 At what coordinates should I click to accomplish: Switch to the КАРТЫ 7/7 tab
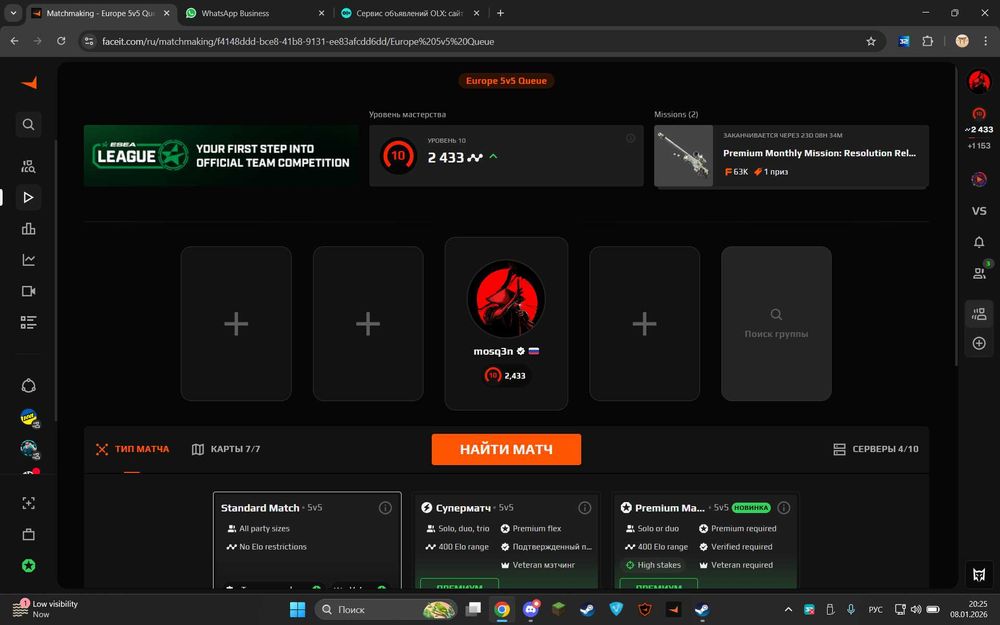[x=226, y=449]
